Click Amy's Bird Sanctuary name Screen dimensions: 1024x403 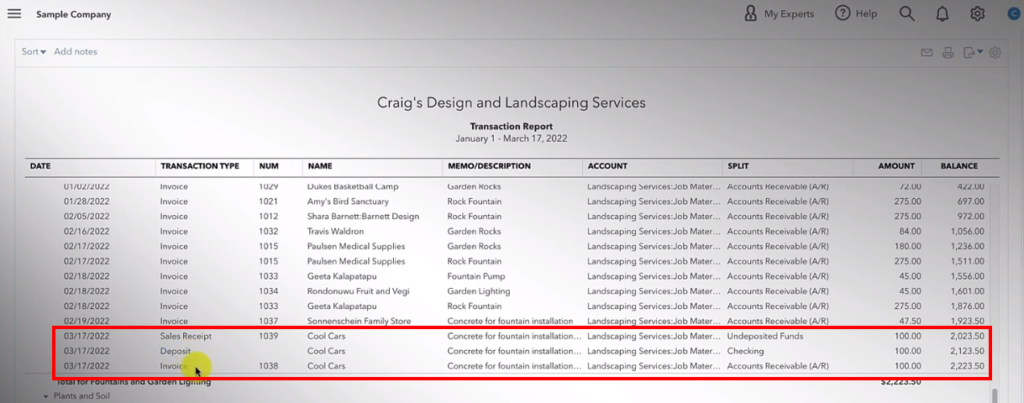click(347, 201)
